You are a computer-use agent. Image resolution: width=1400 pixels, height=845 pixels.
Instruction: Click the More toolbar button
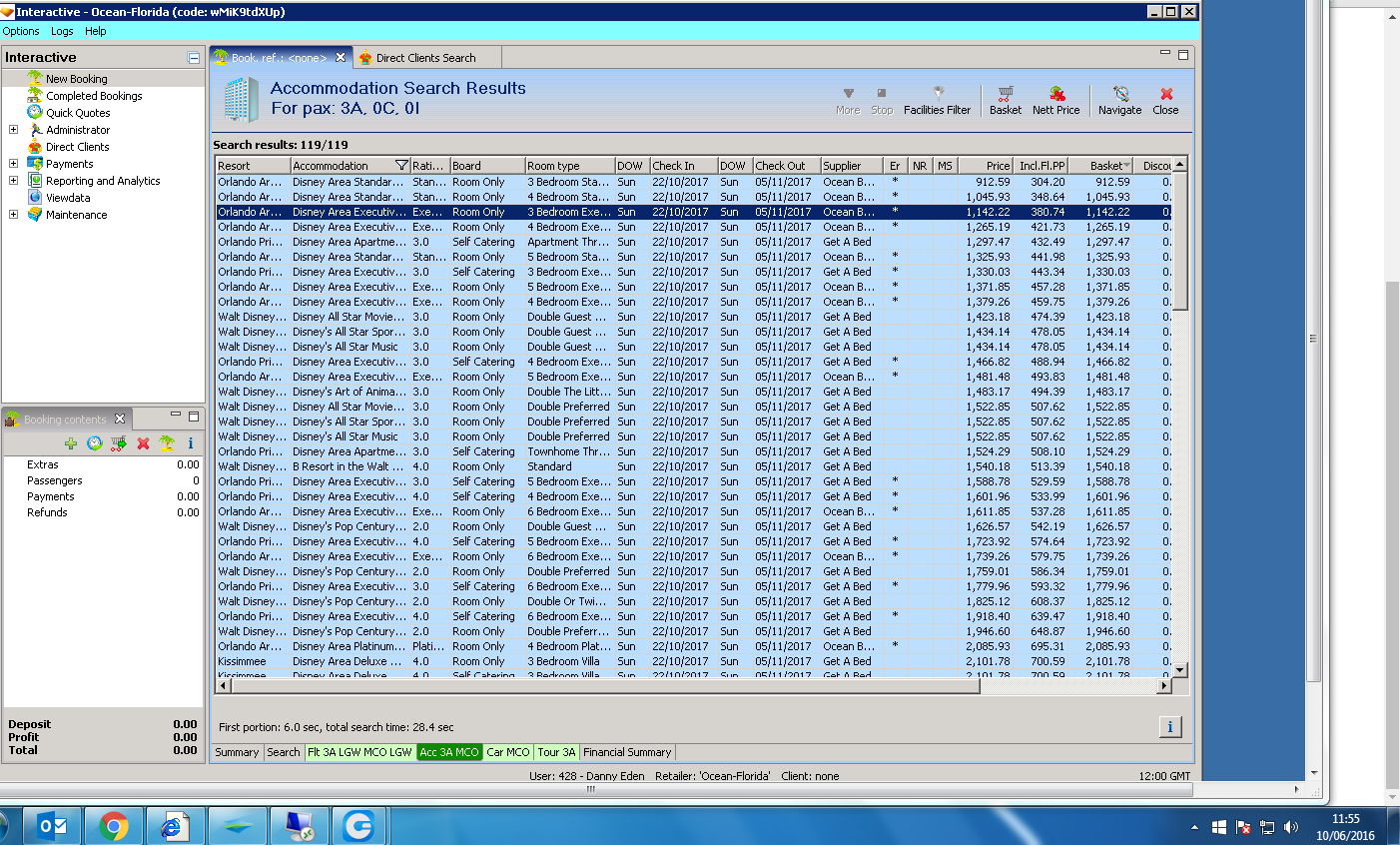click(848, 101)
